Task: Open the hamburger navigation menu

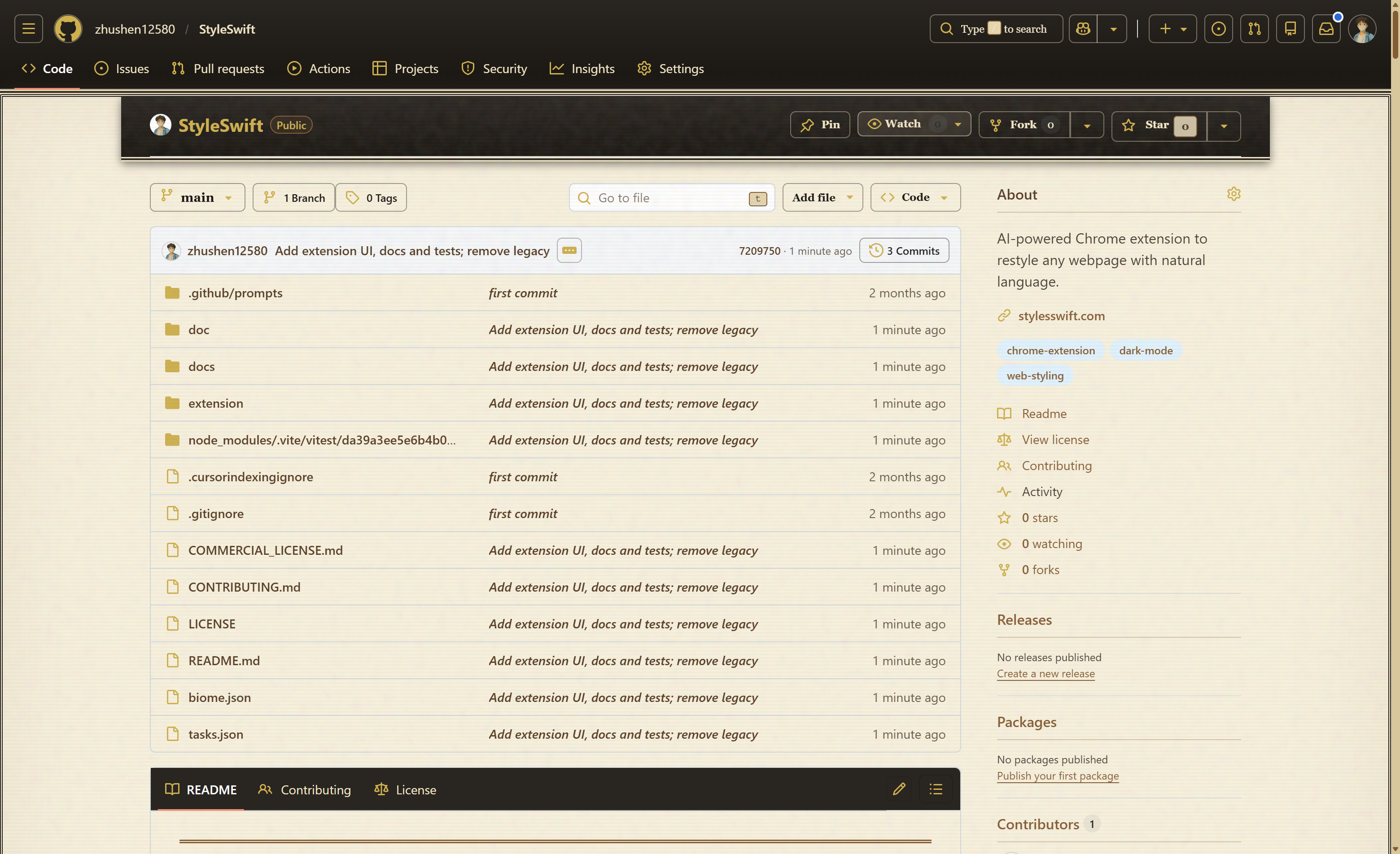Action: pyautogui.click(x=28, y=29)
